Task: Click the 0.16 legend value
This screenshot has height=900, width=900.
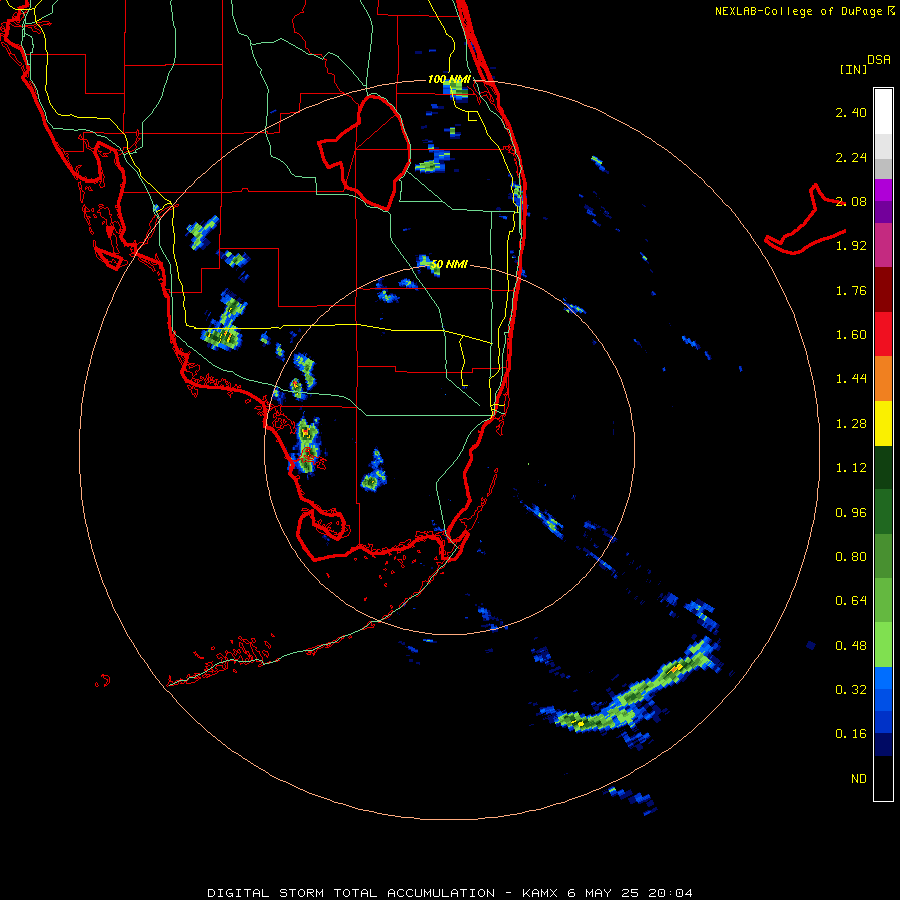Action: click(x=851, y=734)
